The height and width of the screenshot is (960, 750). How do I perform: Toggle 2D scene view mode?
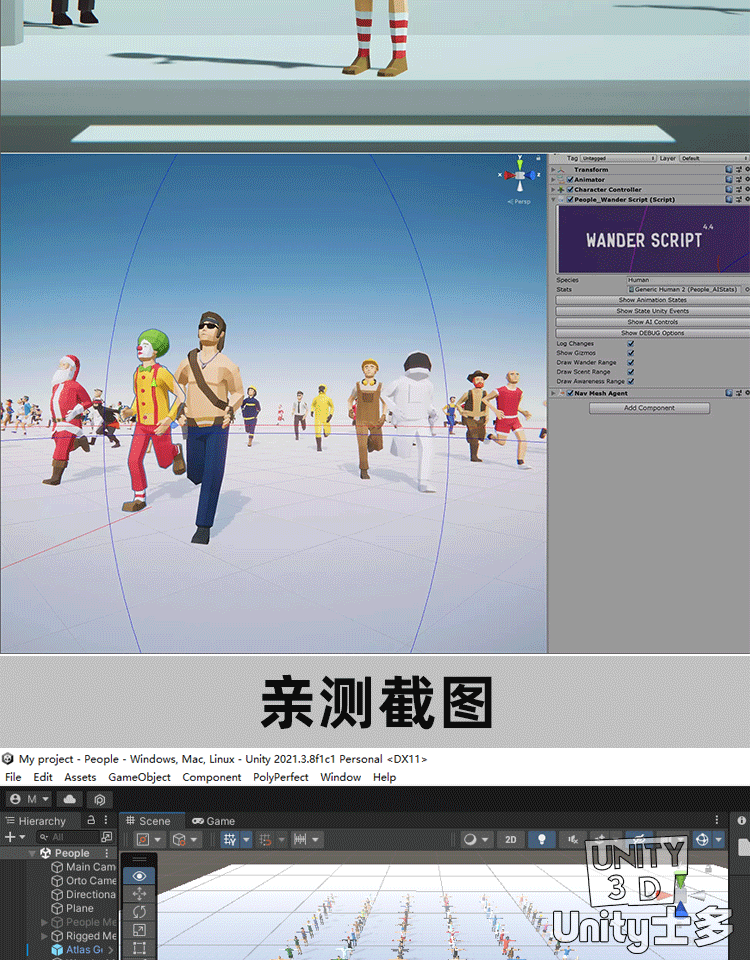(x=510, y=840)
